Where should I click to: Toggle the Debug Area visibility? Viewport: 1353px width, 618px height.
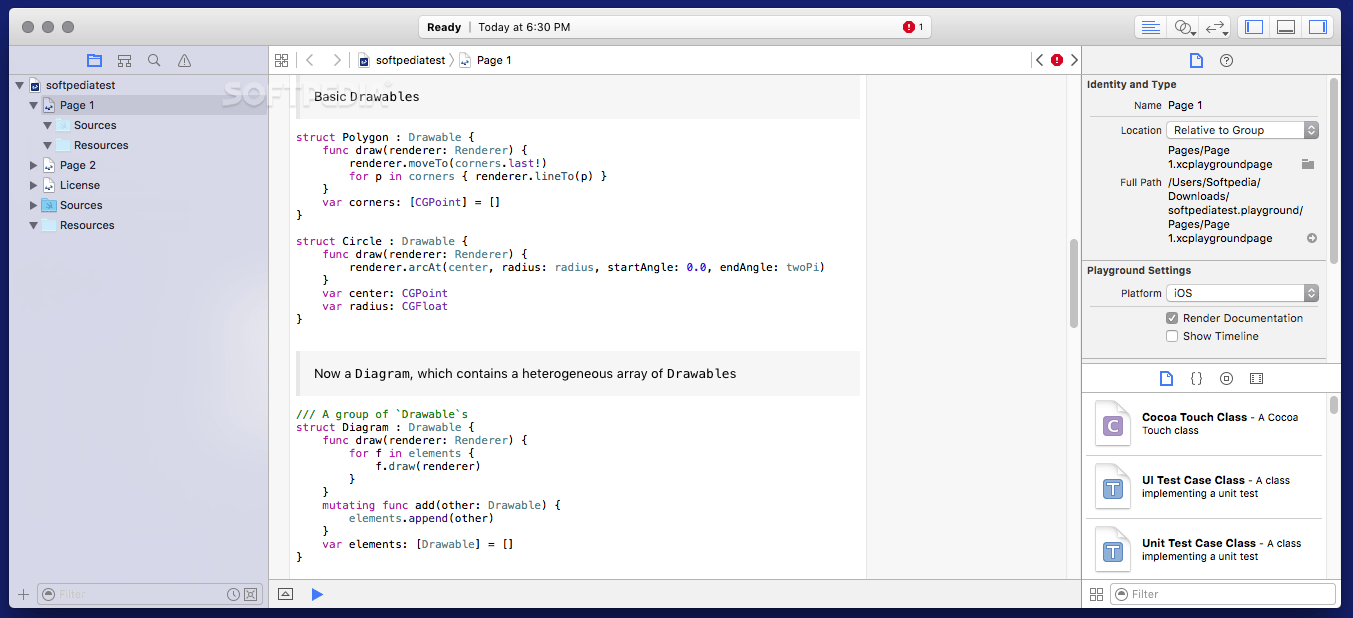tap(1286, 26)
